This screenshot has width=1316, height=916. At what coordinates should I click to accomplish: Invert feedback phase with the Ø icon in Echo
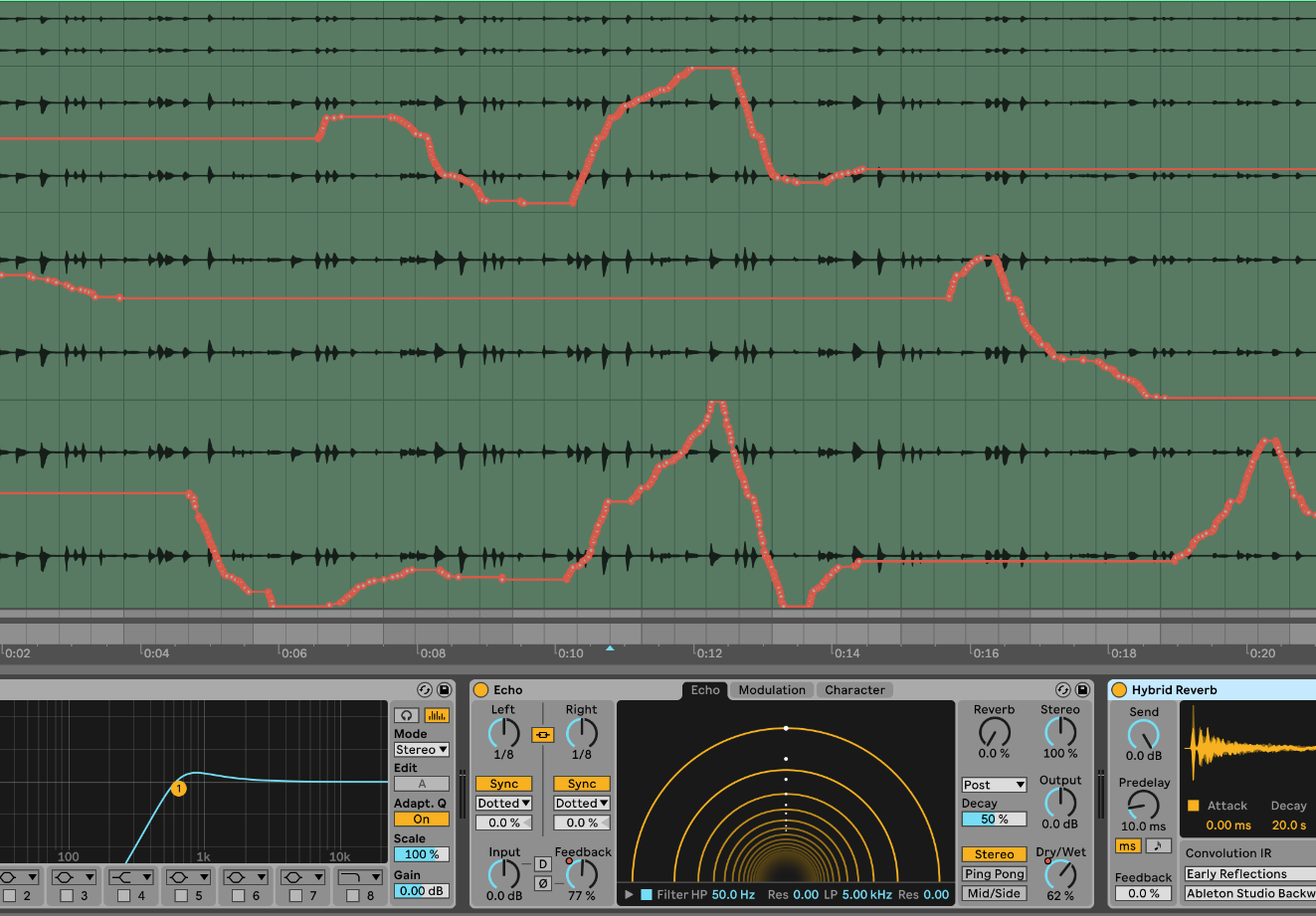click(x=542, y=883)
